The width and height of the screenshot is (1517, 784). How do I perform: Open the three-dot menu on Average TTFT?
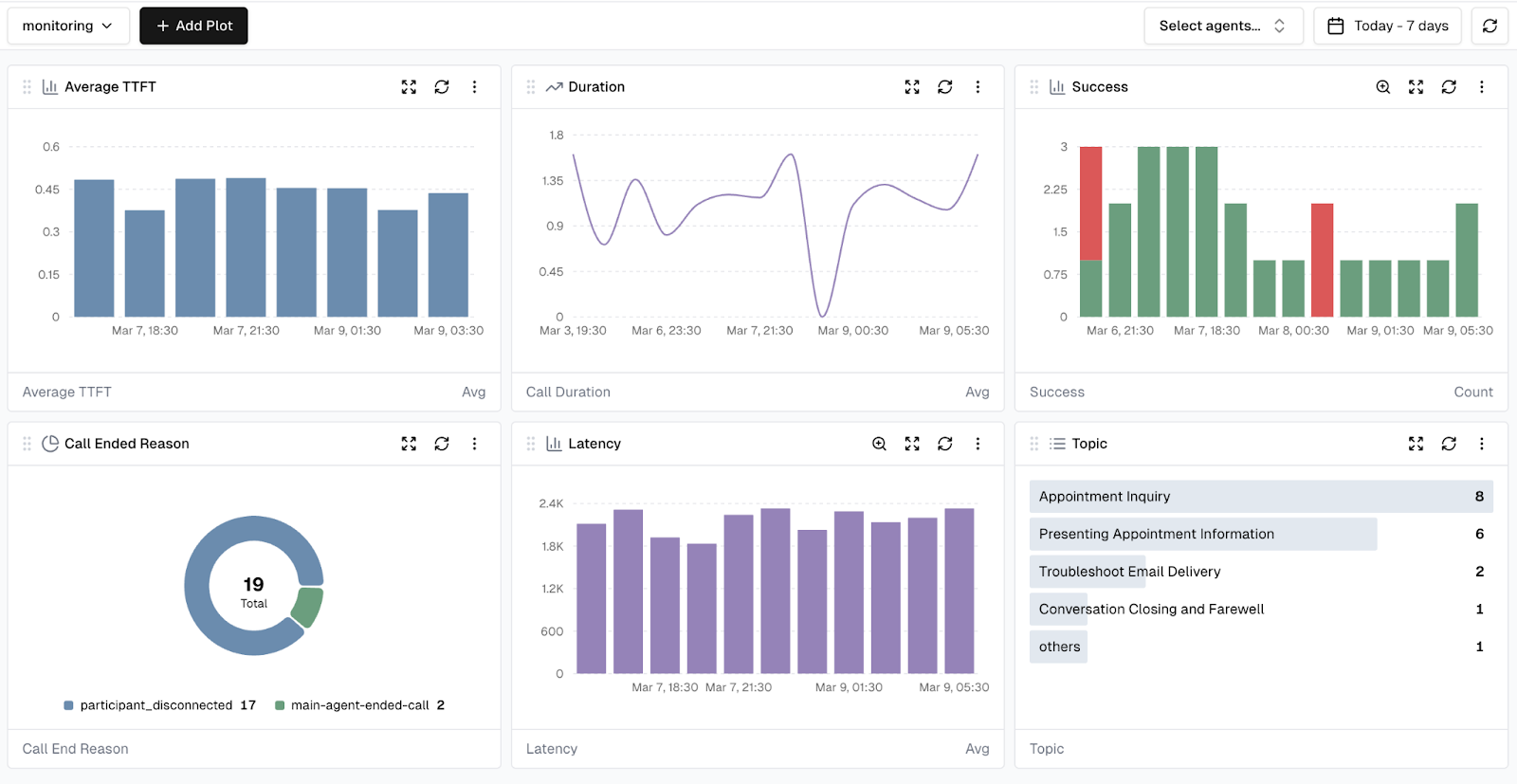pyautogui.click(x=474, y=87)
